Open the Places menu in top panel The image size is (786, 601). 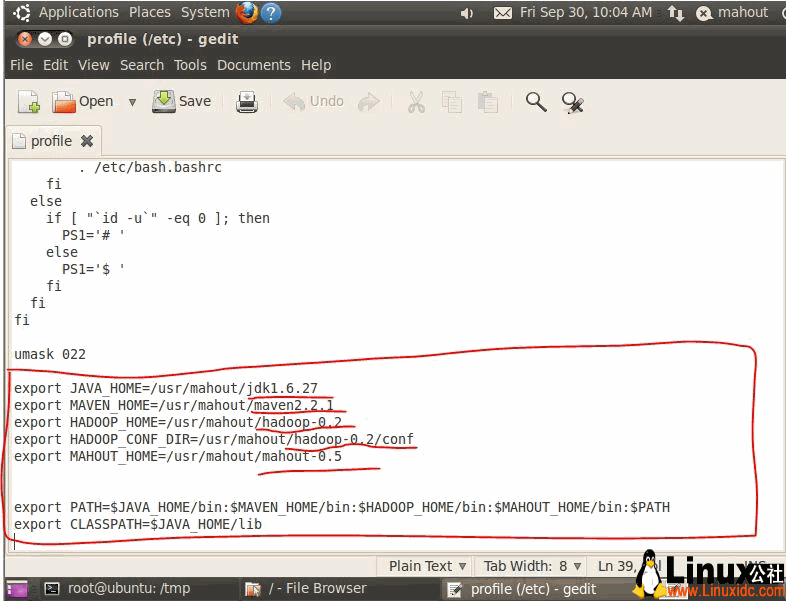click(x=149, y=12)
